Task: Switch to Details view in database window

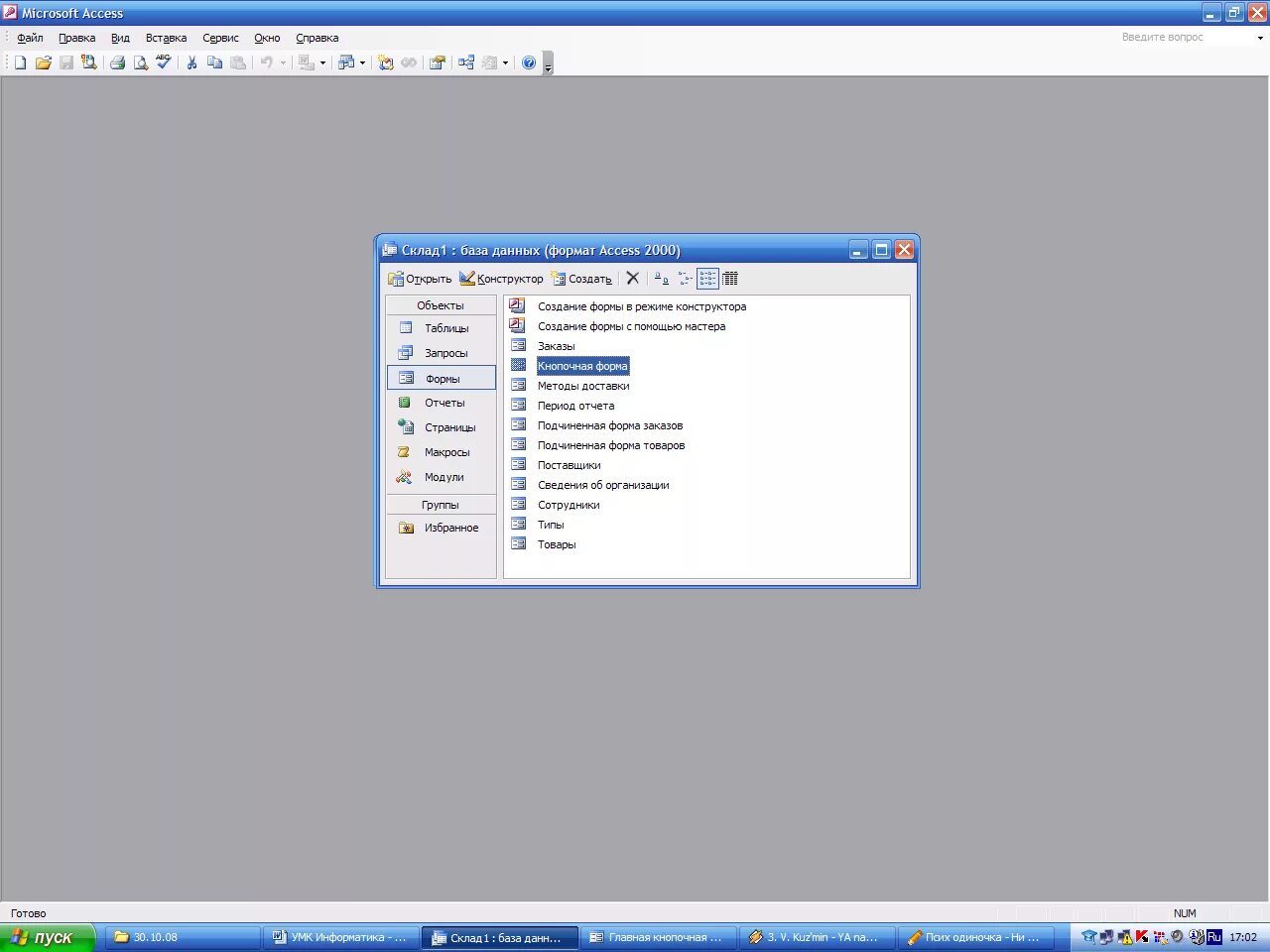Action: 730,279
